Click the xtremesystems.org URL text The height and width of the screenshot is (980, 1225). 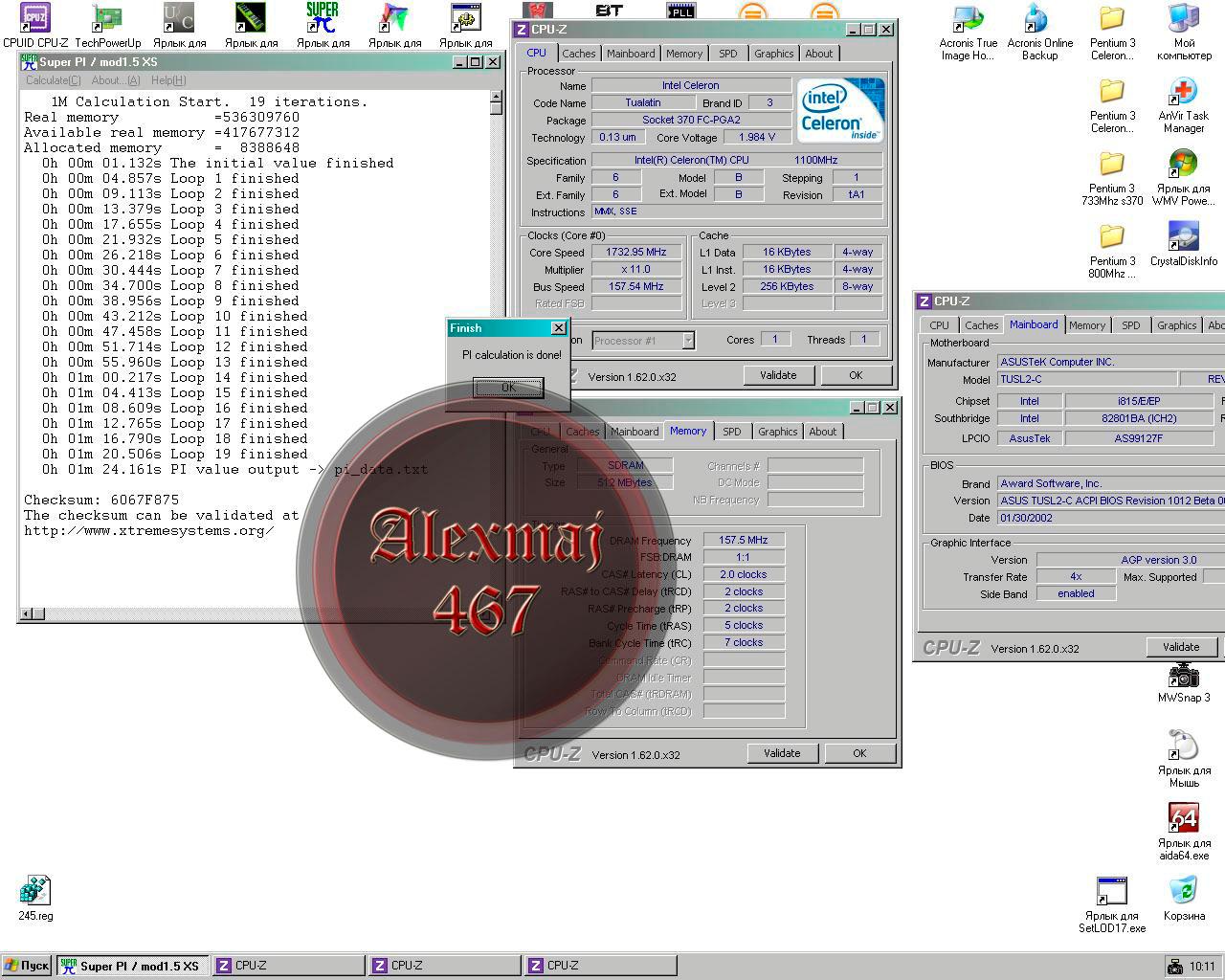pyautogui.click(x=148, y=530)
